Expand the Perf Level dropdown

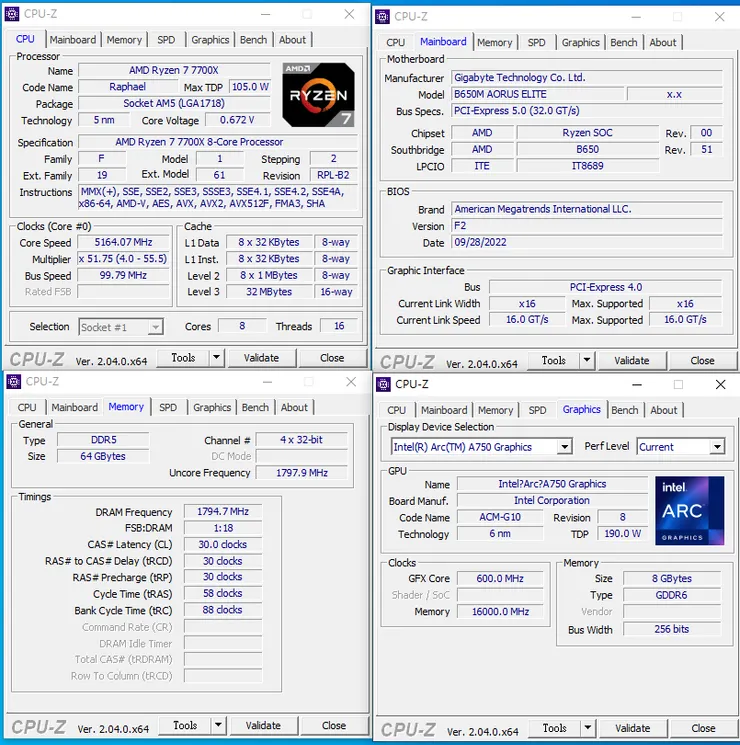717,447
